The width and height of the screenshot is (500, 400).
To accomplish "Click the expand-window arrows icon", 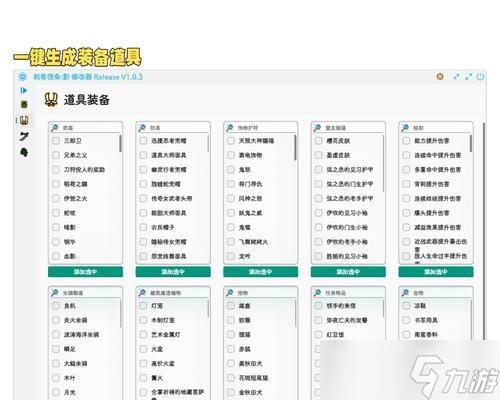I will tap(469, 77).
